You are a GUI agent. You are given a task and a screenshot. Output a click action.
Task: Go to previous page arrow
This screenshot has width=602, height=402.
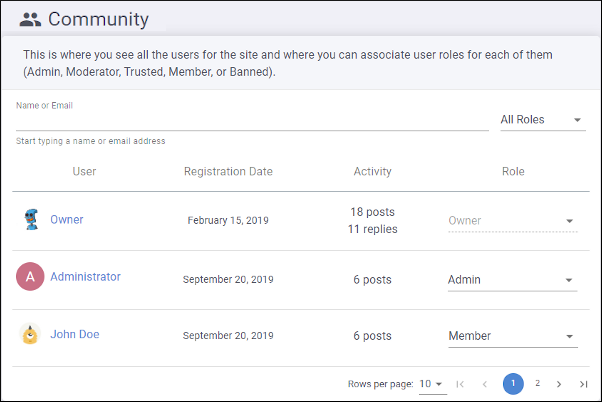(x=485, y=384)
